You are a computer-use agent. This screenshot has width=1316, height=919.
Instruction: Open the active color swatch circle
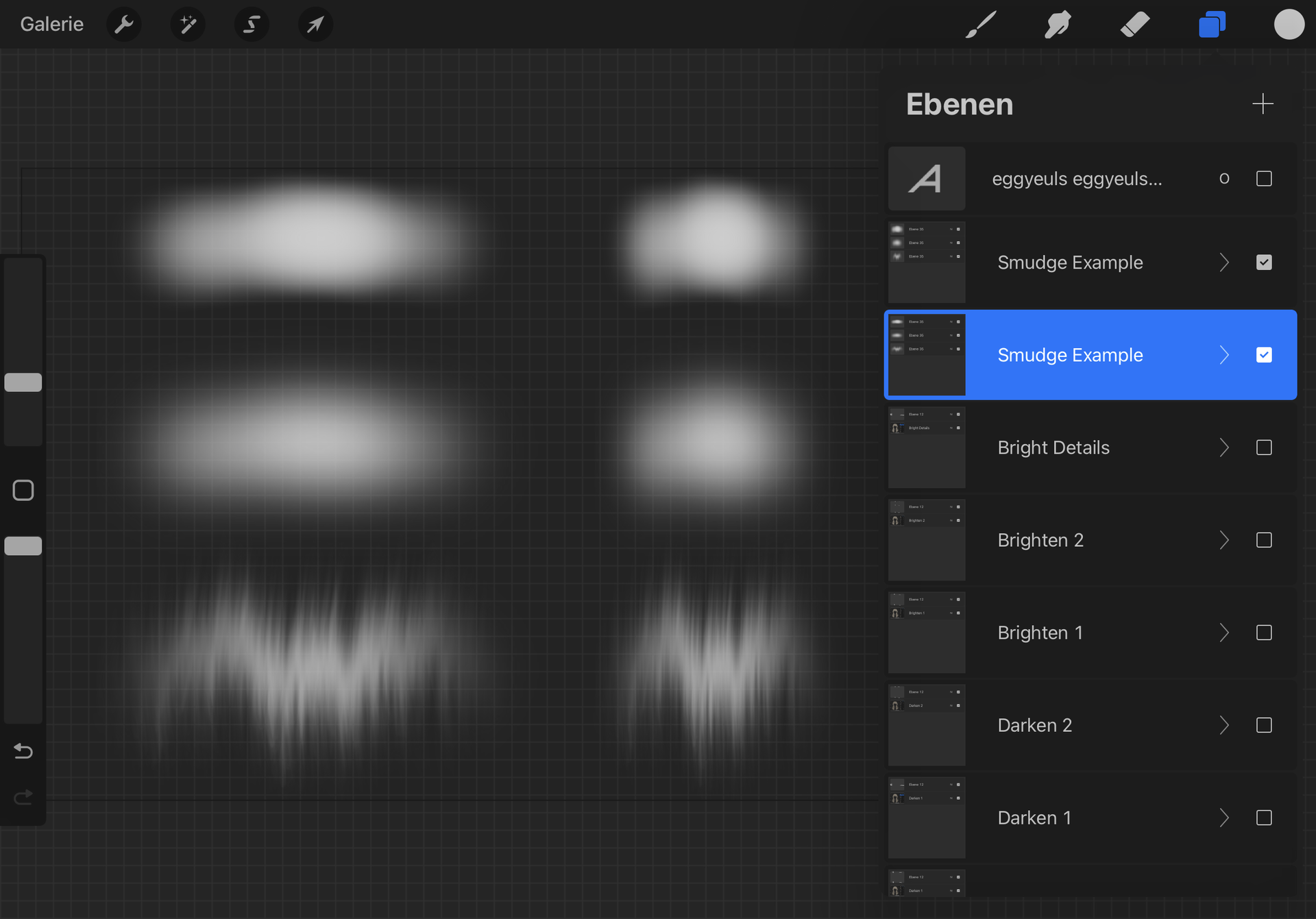pyautogui.click(x=1289, y=25)
